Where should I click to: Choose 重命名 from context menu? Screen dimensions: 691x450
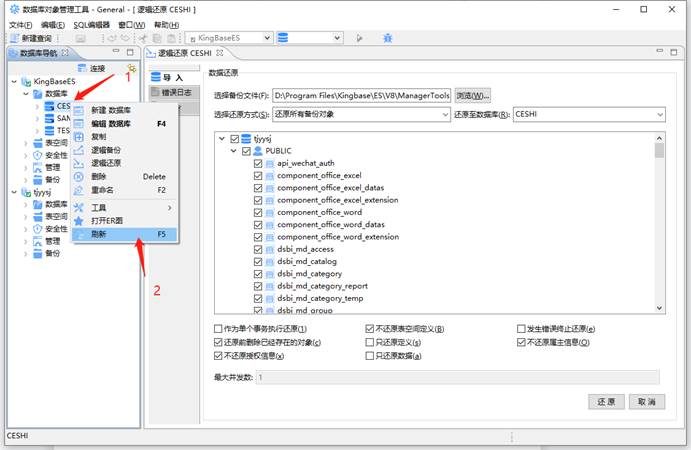tap(125, 190)
